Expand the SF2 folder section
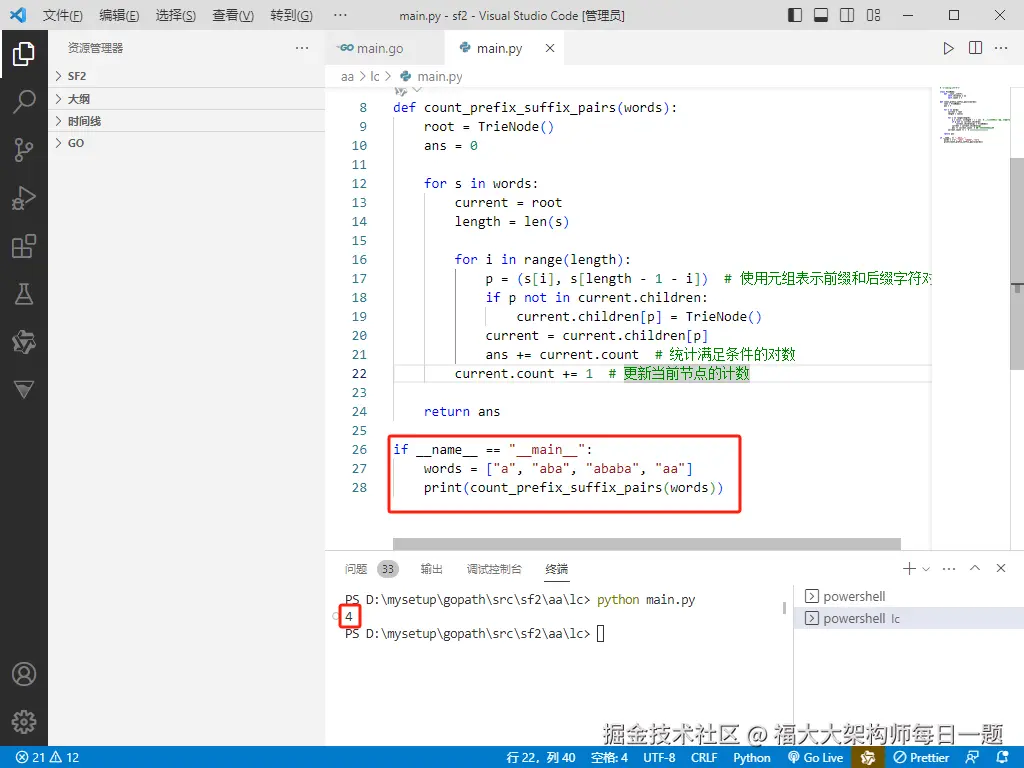 pos(187,76)
